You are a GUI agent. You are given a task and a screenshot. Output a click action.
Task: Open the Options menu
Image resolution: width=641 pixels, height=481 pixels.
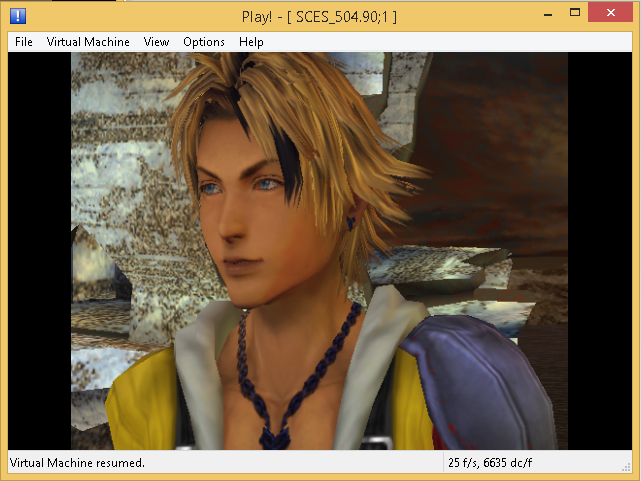pos(204,42)
